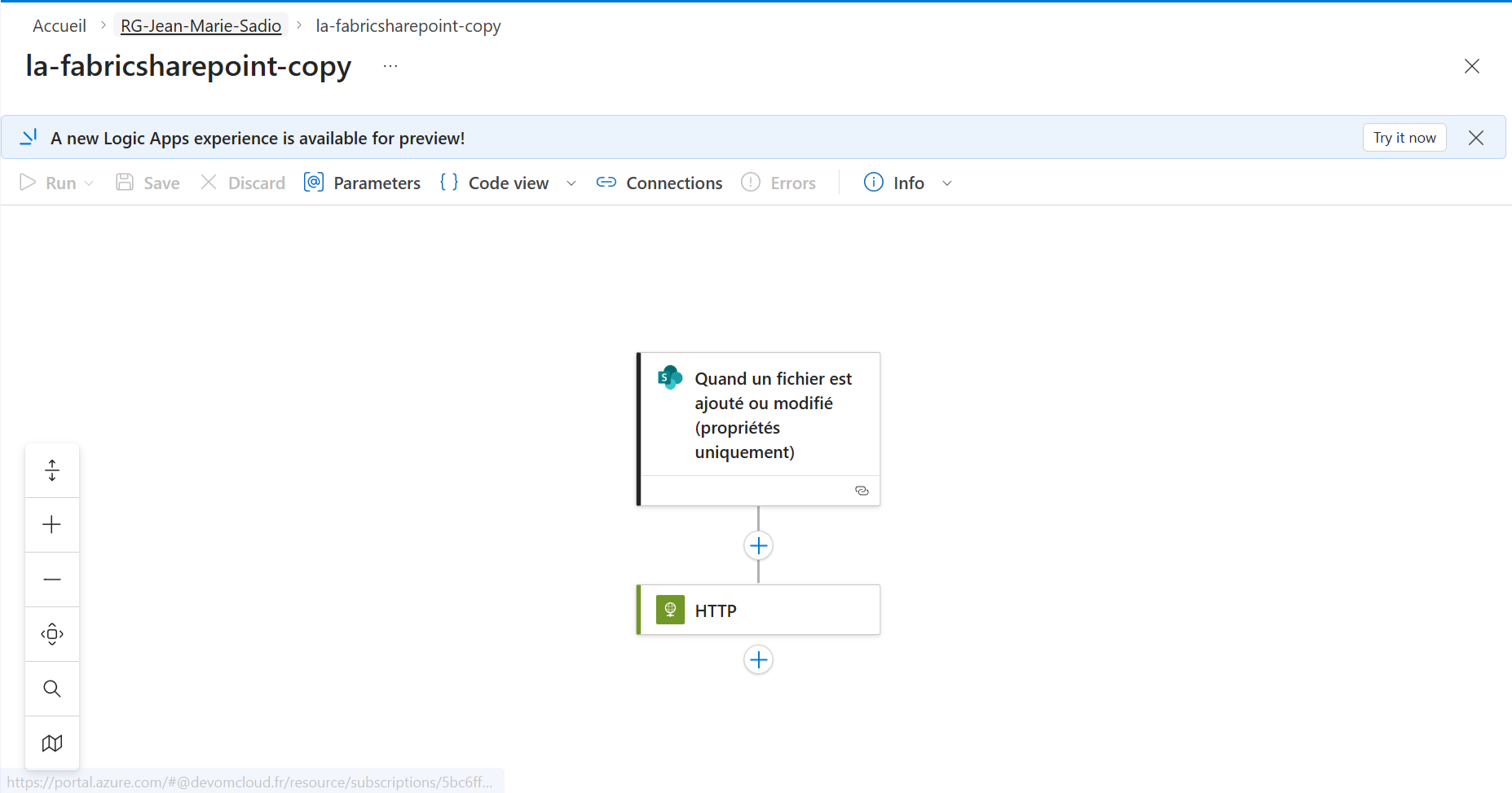Click the HTTP globe icon on the action card
This screenshot has height=793, width=1512.
(670, 610)
